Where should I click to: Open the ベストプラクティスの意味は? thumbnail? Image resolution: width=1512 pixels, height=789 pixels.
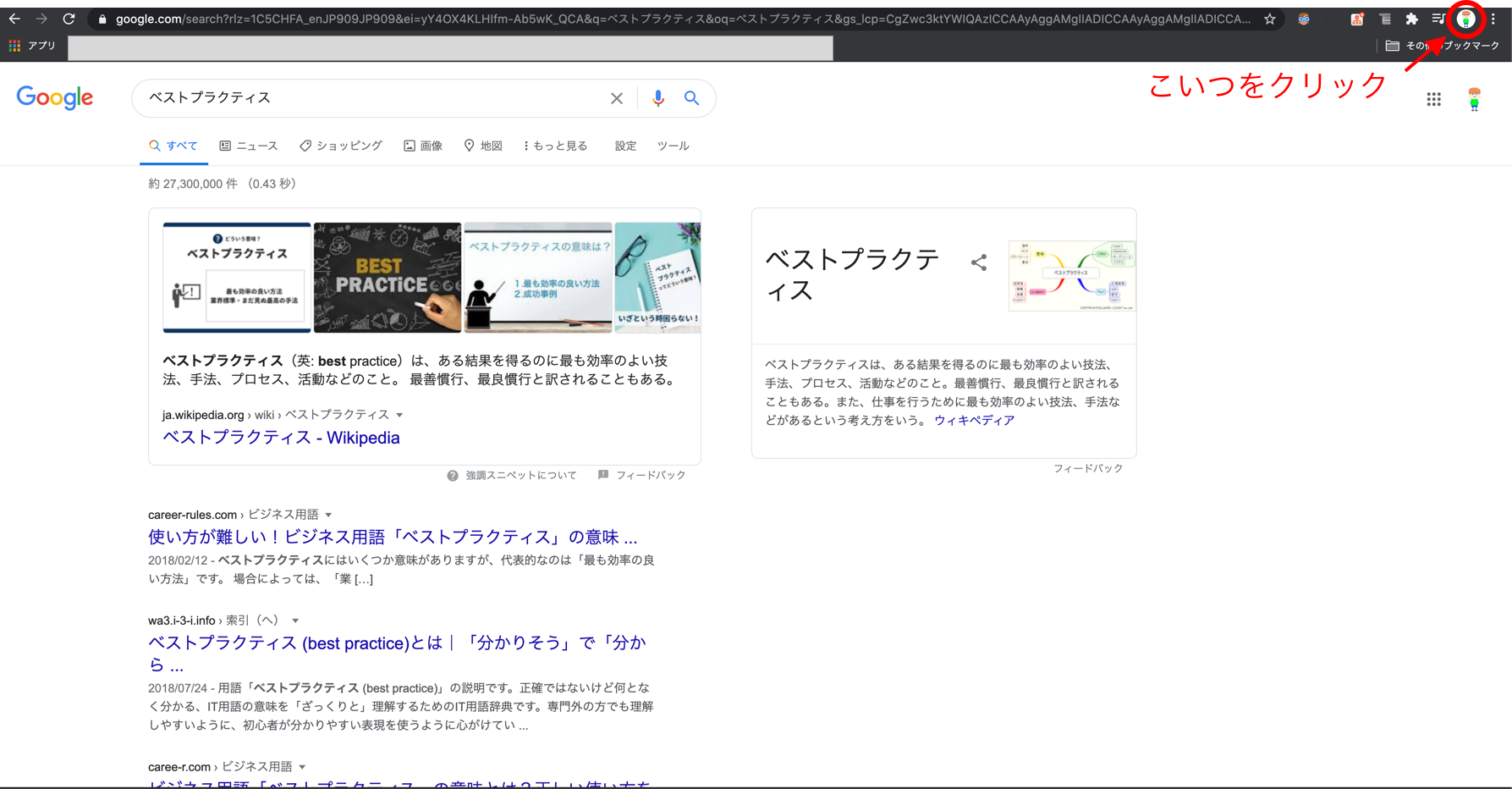tap(538, 278)
